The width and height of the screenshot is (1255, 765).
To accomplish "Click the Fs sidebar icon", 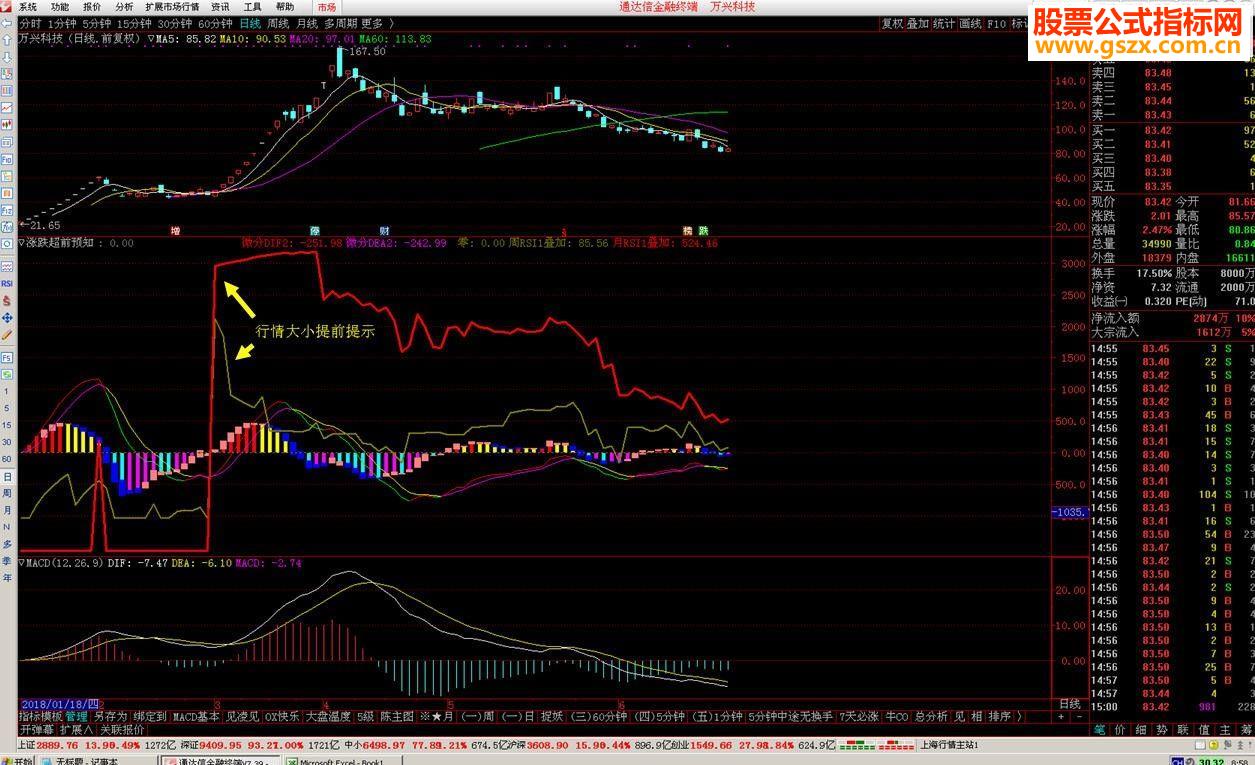I will coord(7,358).
